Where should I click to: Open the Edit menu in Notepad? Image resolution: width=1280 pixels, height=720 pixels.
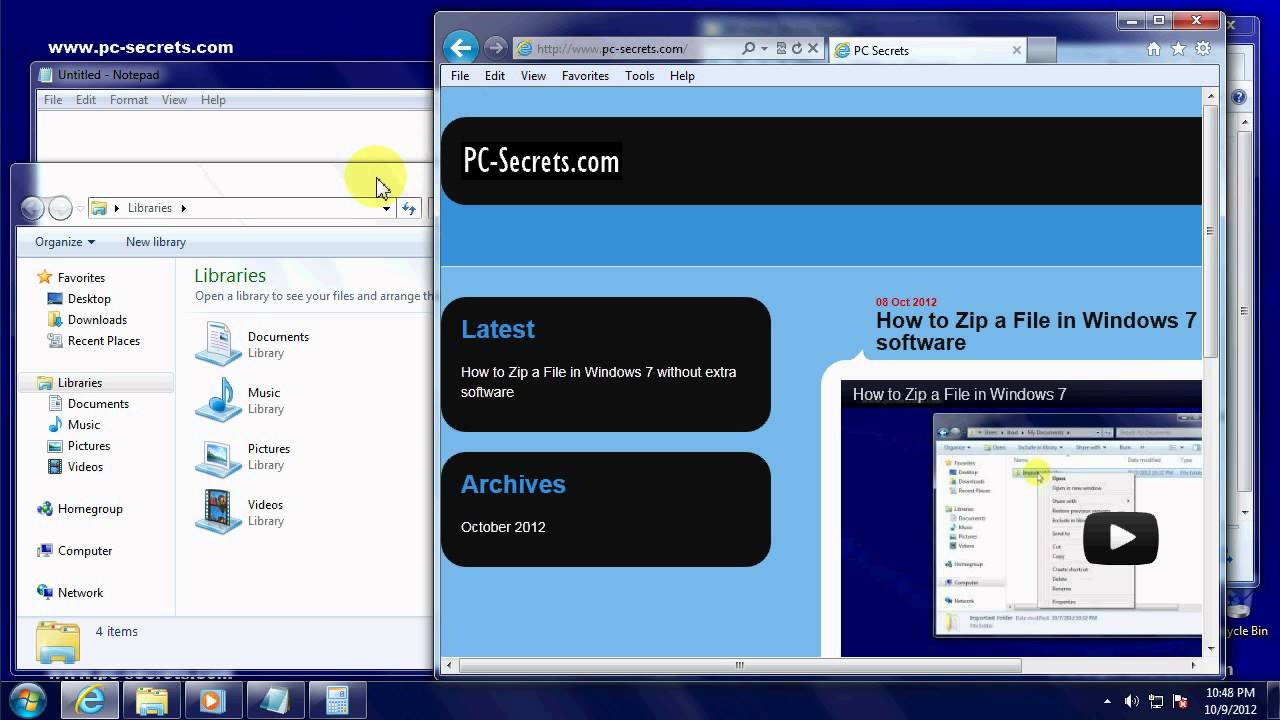(x=86, y=100)
